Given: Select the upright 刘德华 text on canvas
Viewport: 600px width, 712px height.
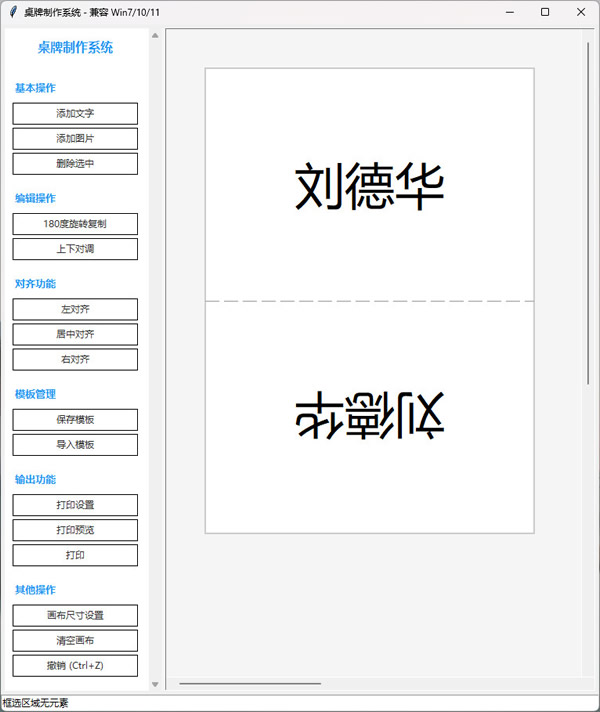Looking at the screenshot, I should pos(369,187).
